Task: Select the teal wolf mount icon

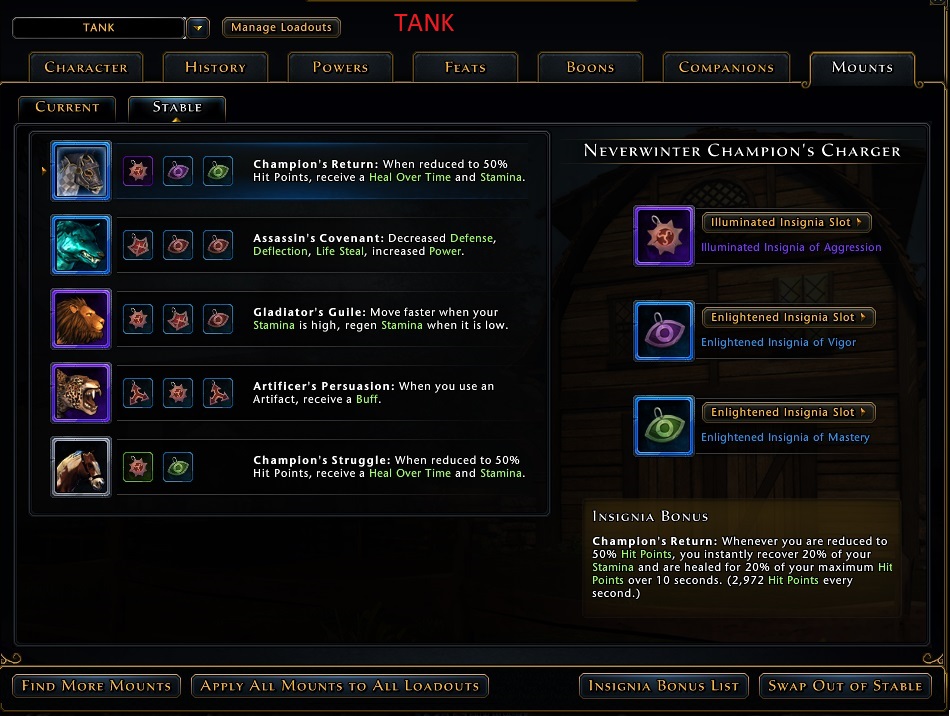Action: point(81,245)
